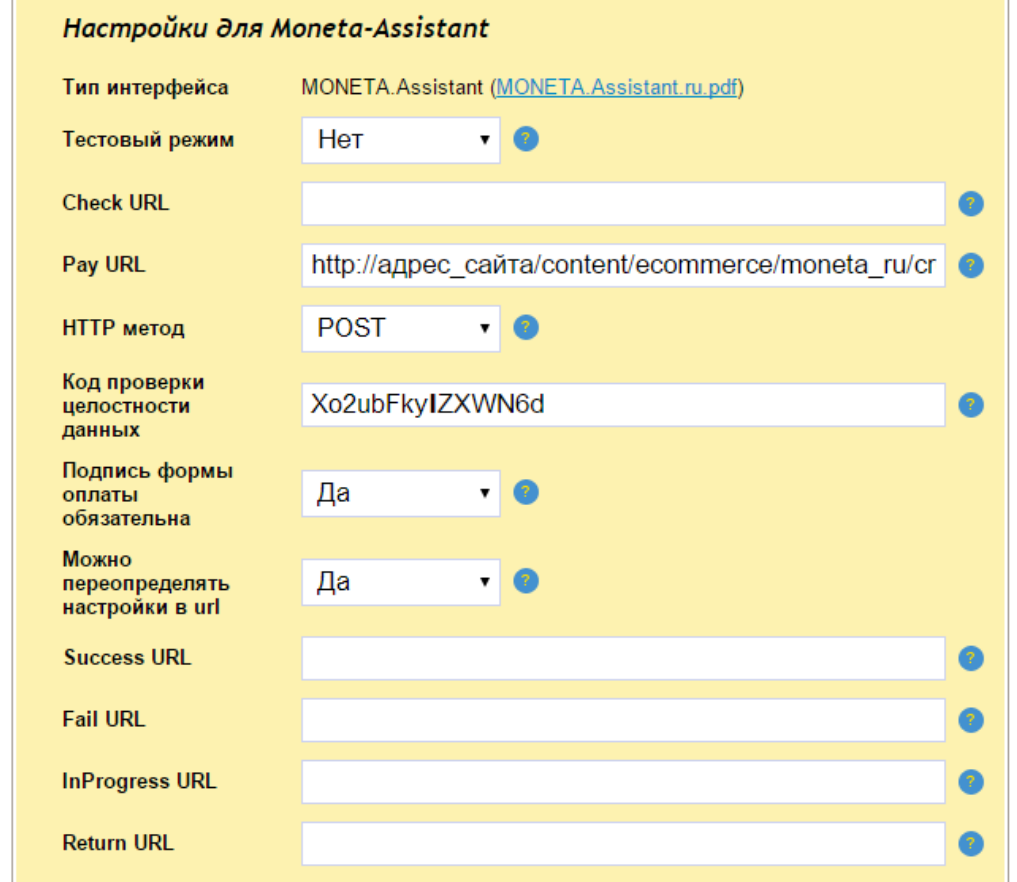1017x882 pixels.
Task: Click the Pay URL label text
Action: point(104,265)
